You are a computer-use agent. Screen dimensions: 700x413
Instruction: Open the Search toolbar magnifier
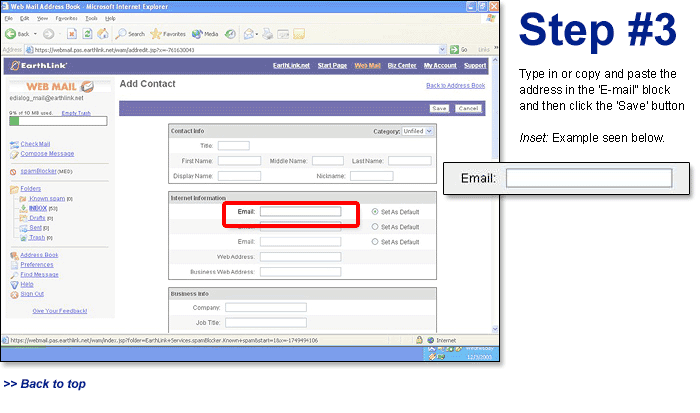pyautogui.click(x=120, y=33)
